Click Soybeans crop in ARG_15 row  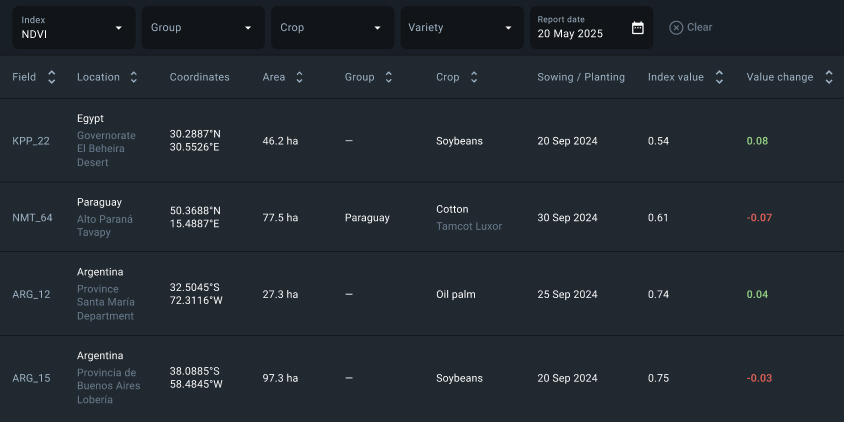click(459, 378)
